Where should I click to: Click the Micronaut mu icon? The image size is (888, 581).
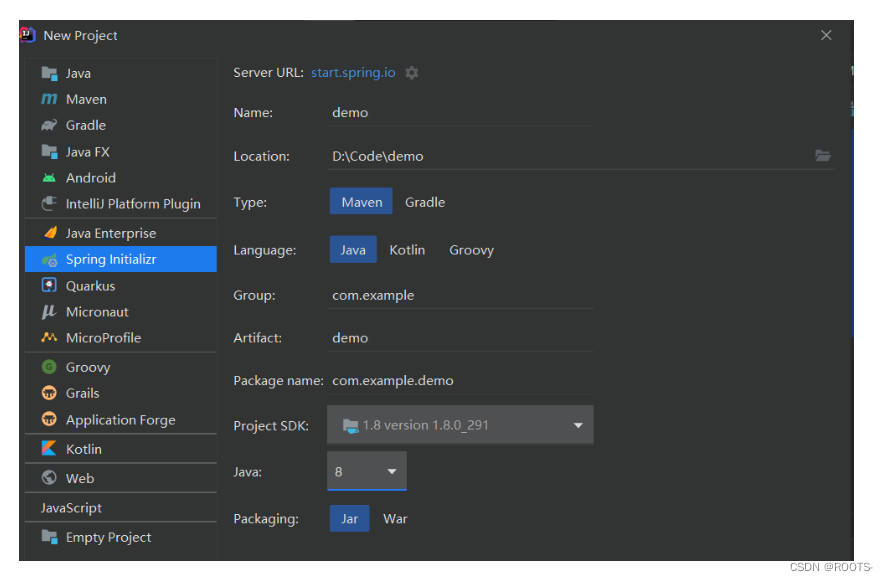[x=49, y=311]
